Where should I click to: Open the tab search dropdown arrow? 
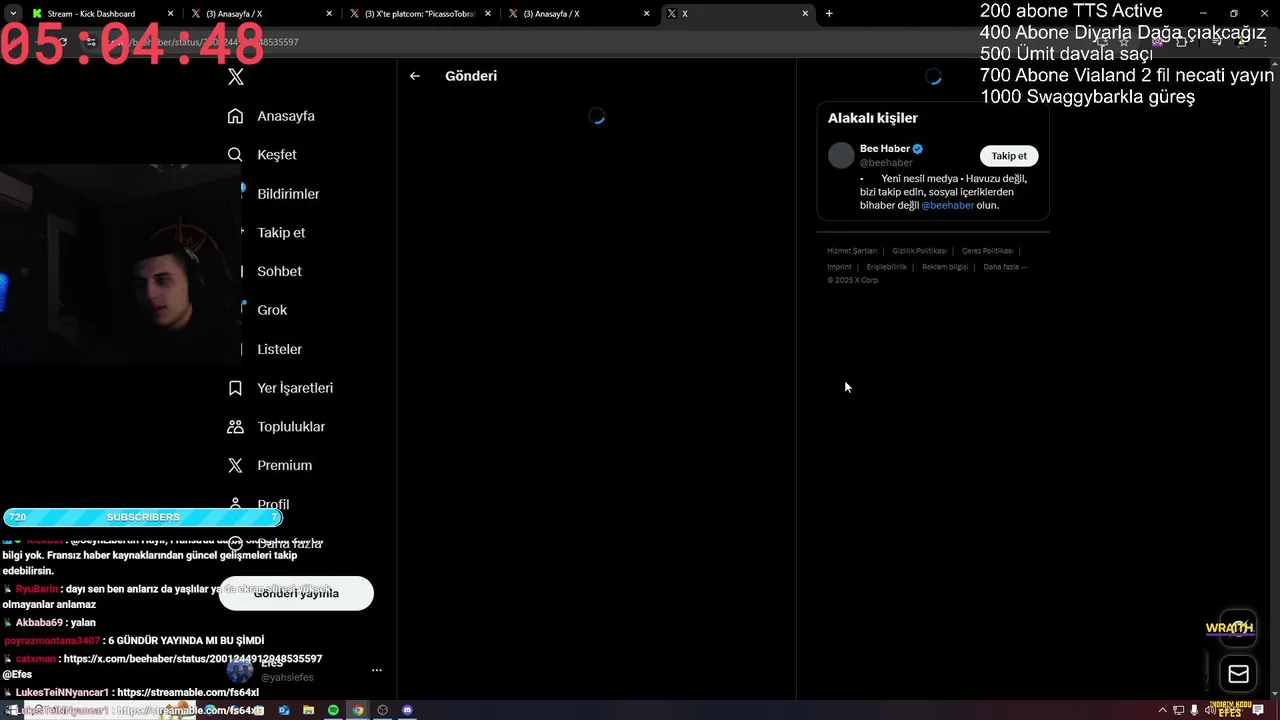pyautogui.click(x=12, y=14)
